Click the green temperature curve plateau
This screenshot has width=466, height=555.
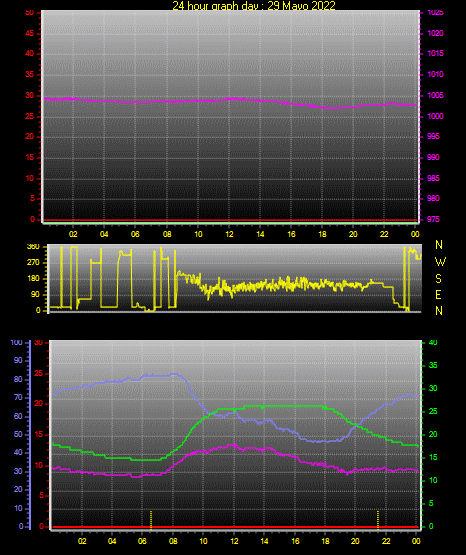[x=283, y=406]
